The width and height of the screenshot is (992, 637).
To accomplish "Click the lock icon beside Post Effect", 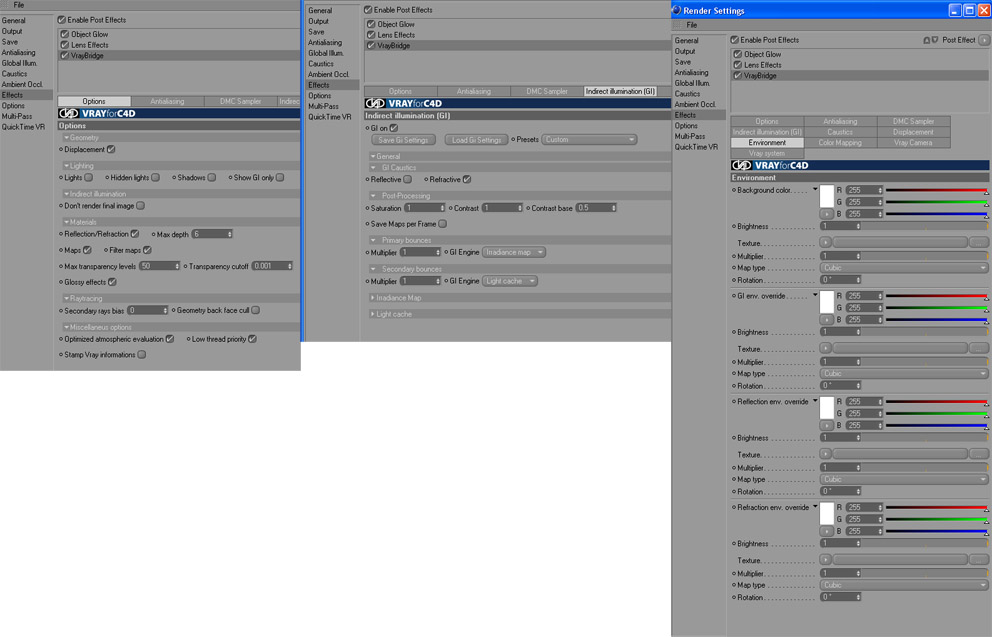I will click(927, 40).
